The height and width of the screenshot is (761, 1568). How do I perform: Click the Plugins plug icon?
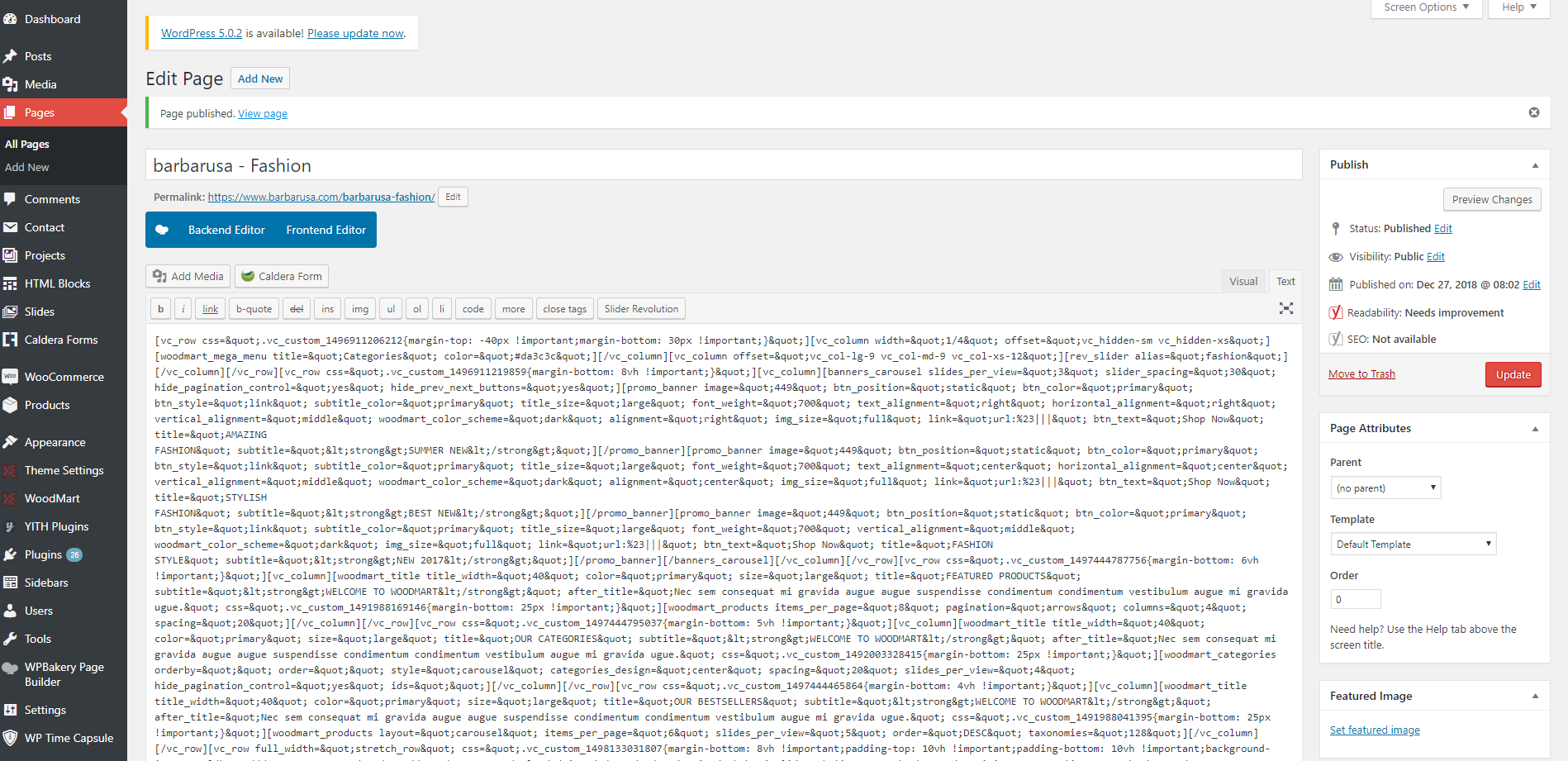click(10, 554)
